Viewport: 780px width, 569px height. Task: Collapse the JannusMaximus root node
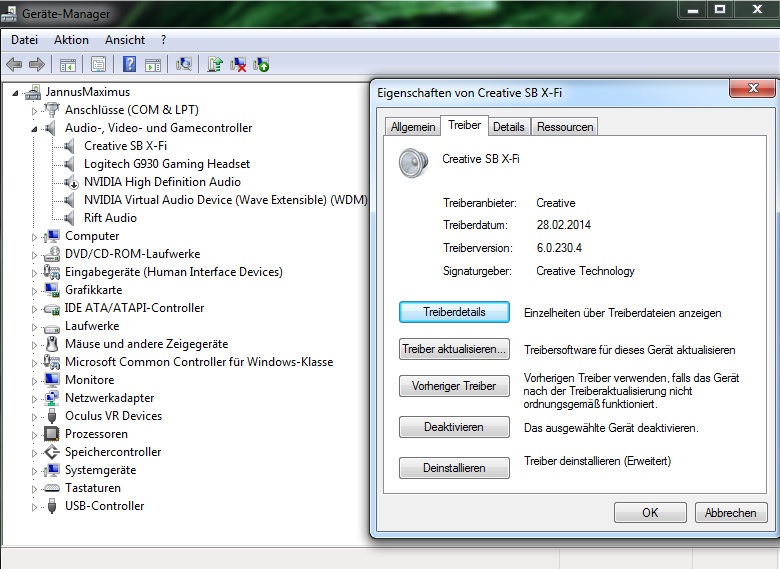coord(15,93)
